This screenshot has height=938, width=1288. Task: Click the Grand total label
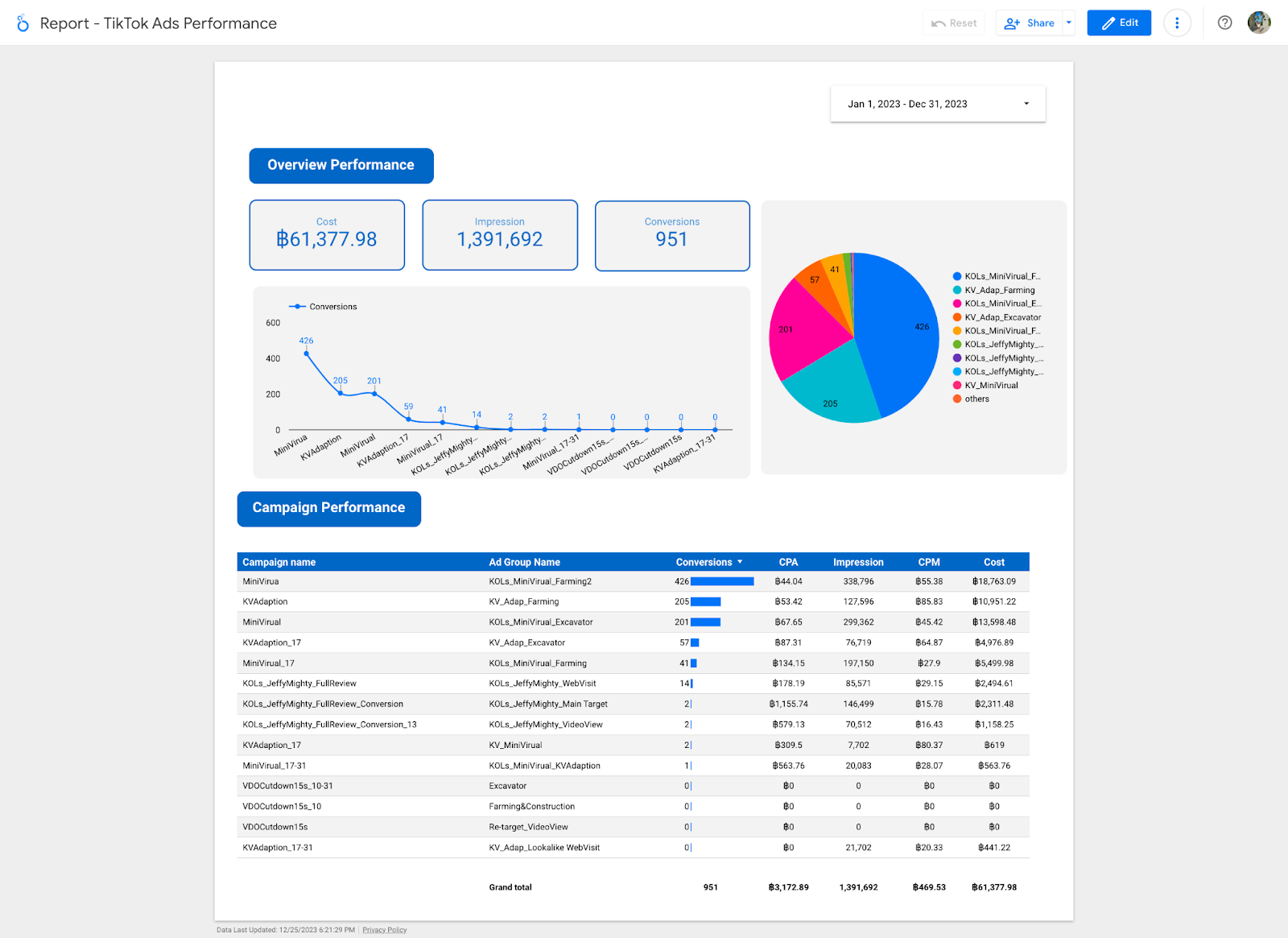click(x=510, y=887)
